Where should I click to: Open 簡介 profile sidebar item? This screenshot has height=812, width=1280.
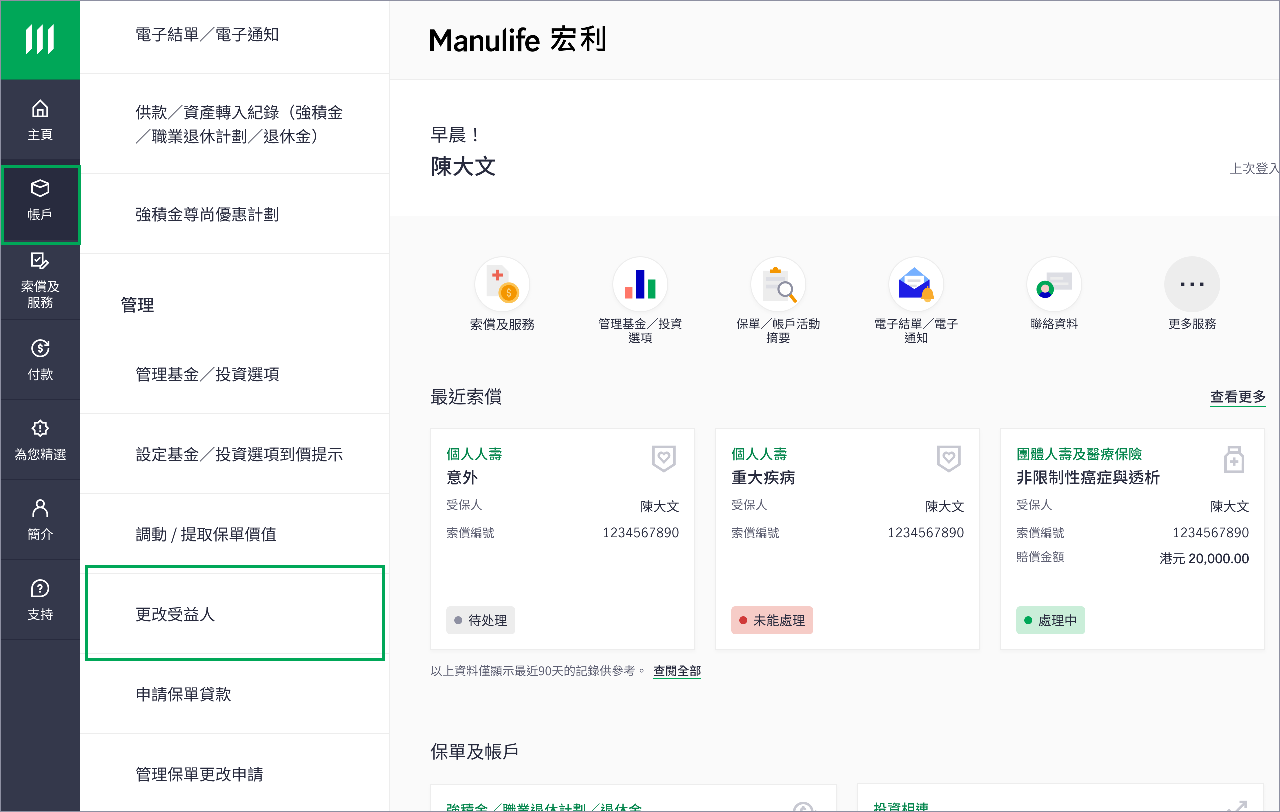(40, 520)
